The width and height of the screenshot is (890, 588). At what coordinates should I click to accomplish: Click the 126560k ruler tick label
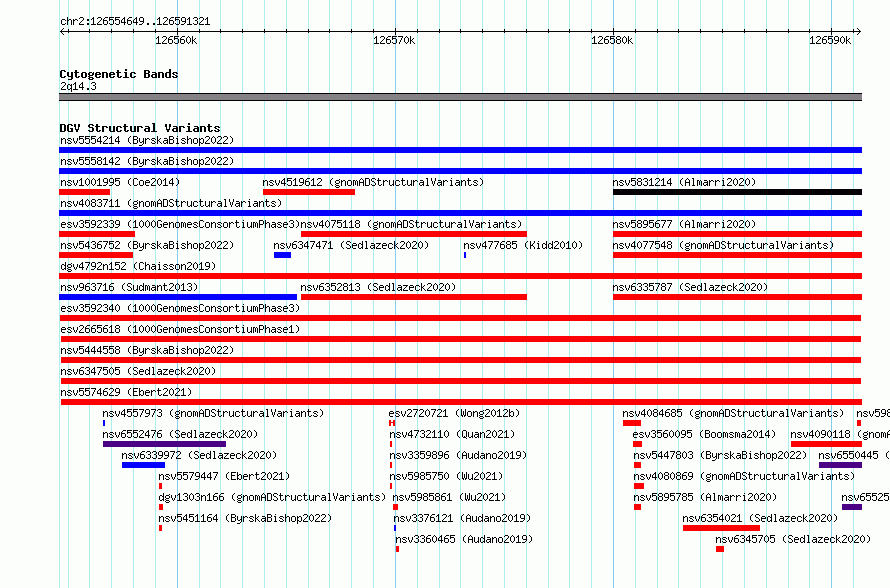(176, 40)
